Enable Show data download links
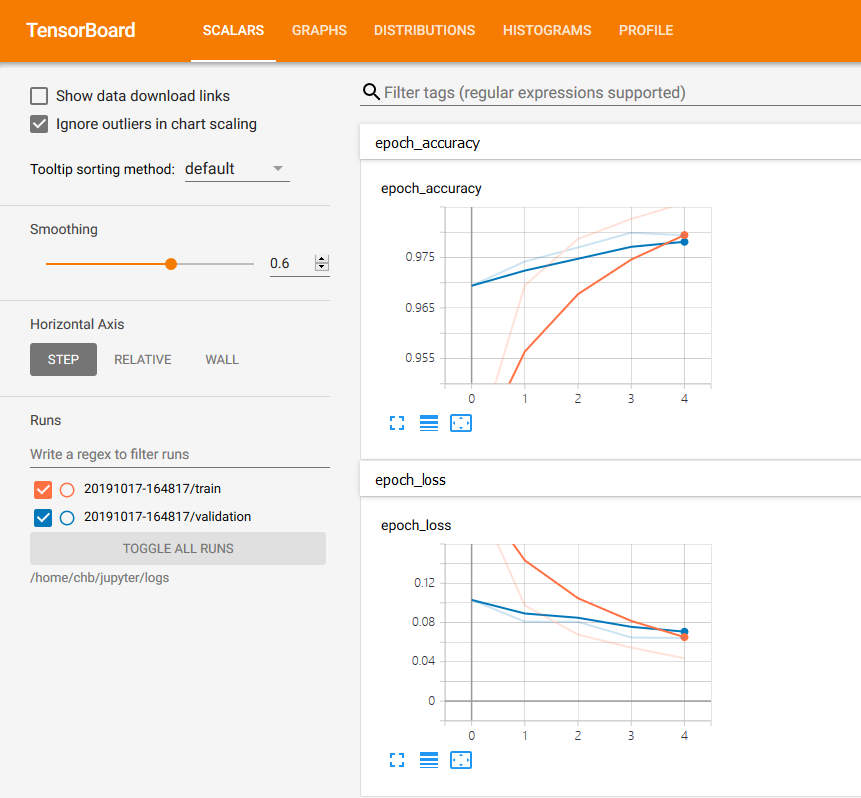Viewport: 861px width, 798px height. (x=37, y=96)
